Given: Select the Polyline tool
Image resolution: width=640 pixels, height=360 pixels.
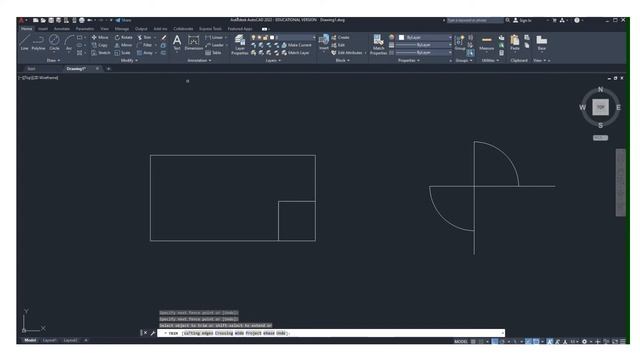Looking at the screenshot, I should pos(38,42).
